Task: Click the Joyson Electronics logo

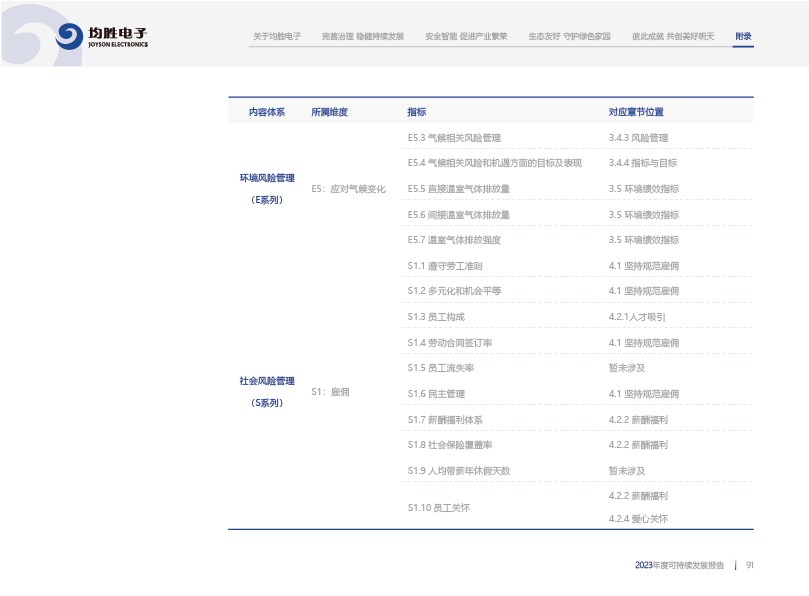Action: point(102,36)
